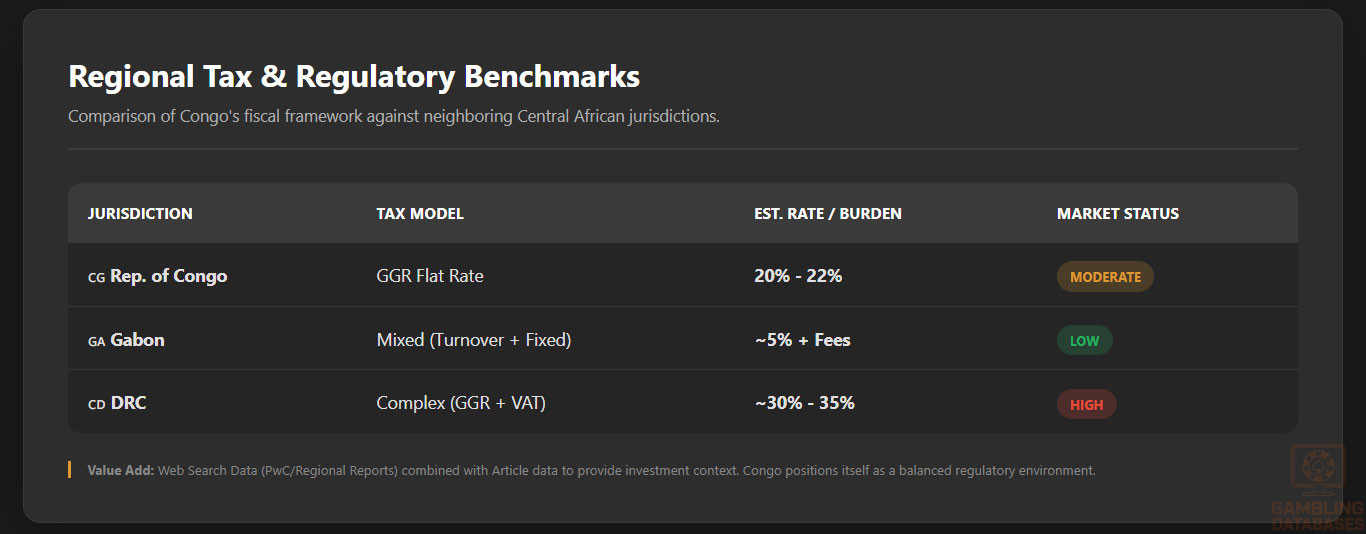Click the Rep. of Congo row name
The height and width of the screenshot is (534, 1366).
[x=169, y=276]
